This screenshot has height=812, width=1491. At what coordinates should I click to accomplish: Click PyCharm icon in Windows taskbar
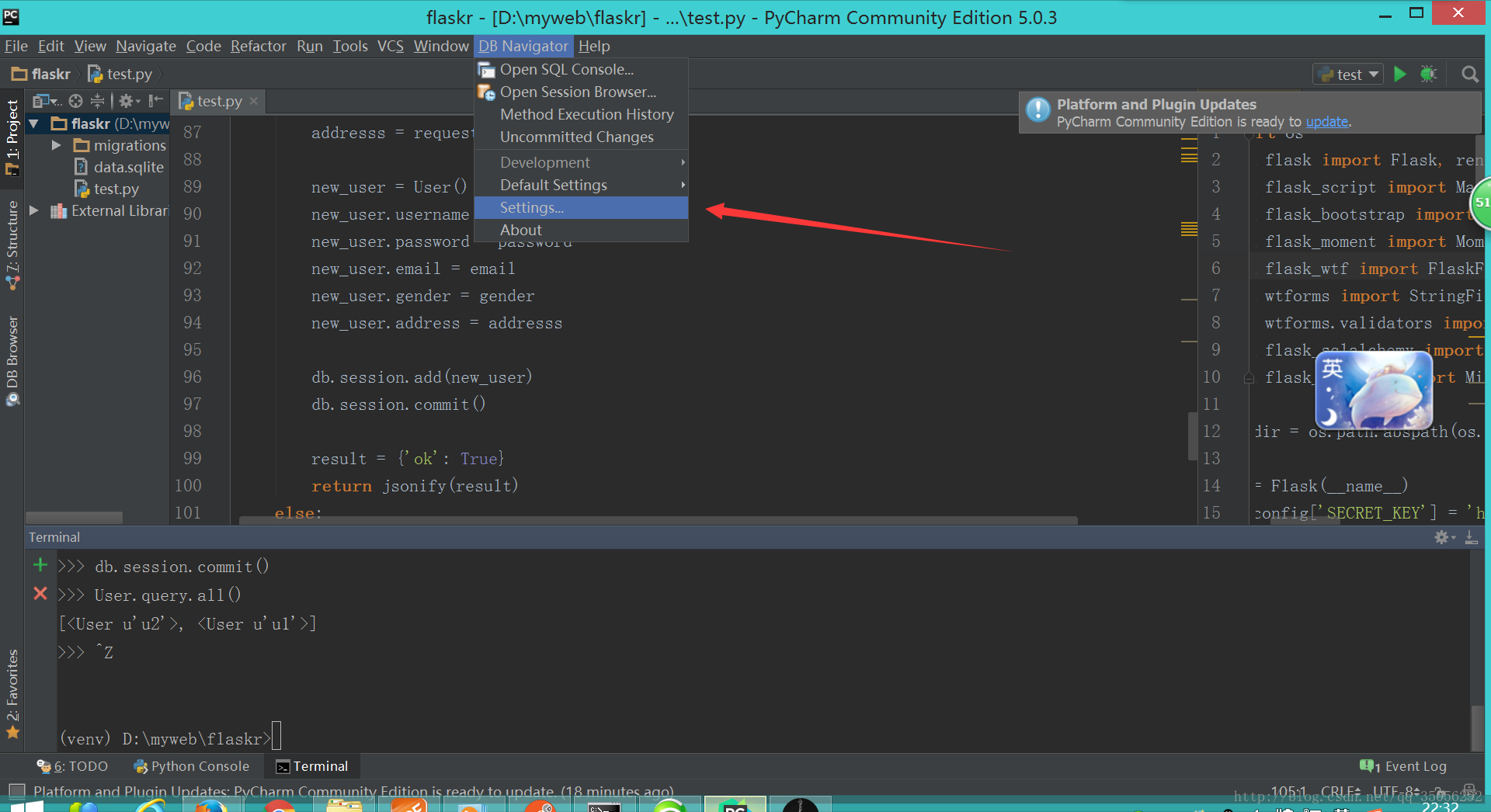pyautogui.click(x=735, y=804)
